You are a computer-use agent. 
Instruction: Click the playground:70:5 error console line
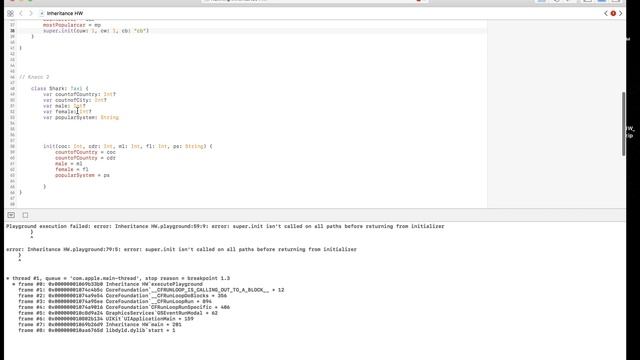point(181,249)
